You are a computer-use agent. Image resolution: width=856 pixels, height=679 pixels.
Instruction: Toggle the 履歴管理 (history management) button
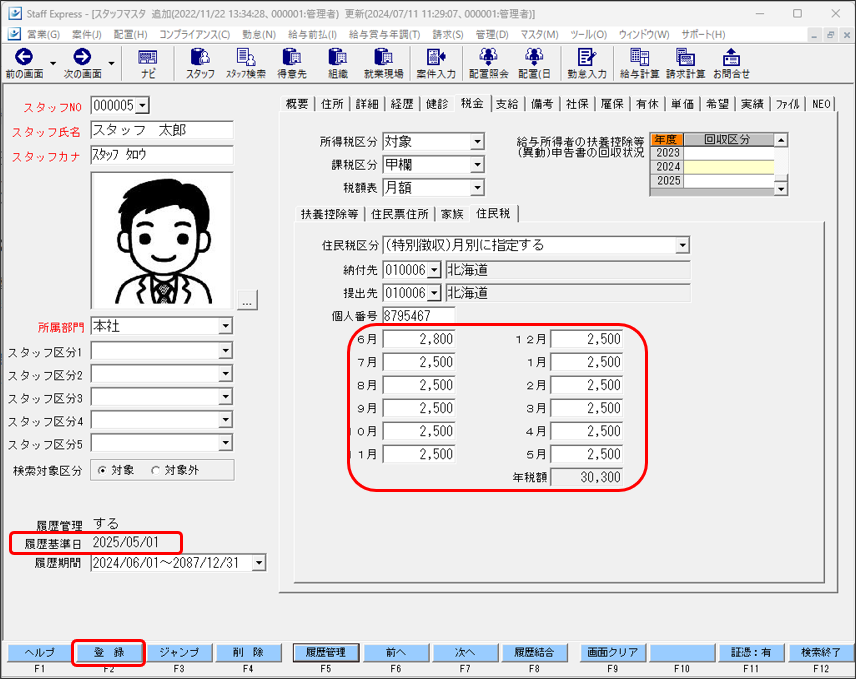point(324,651)
